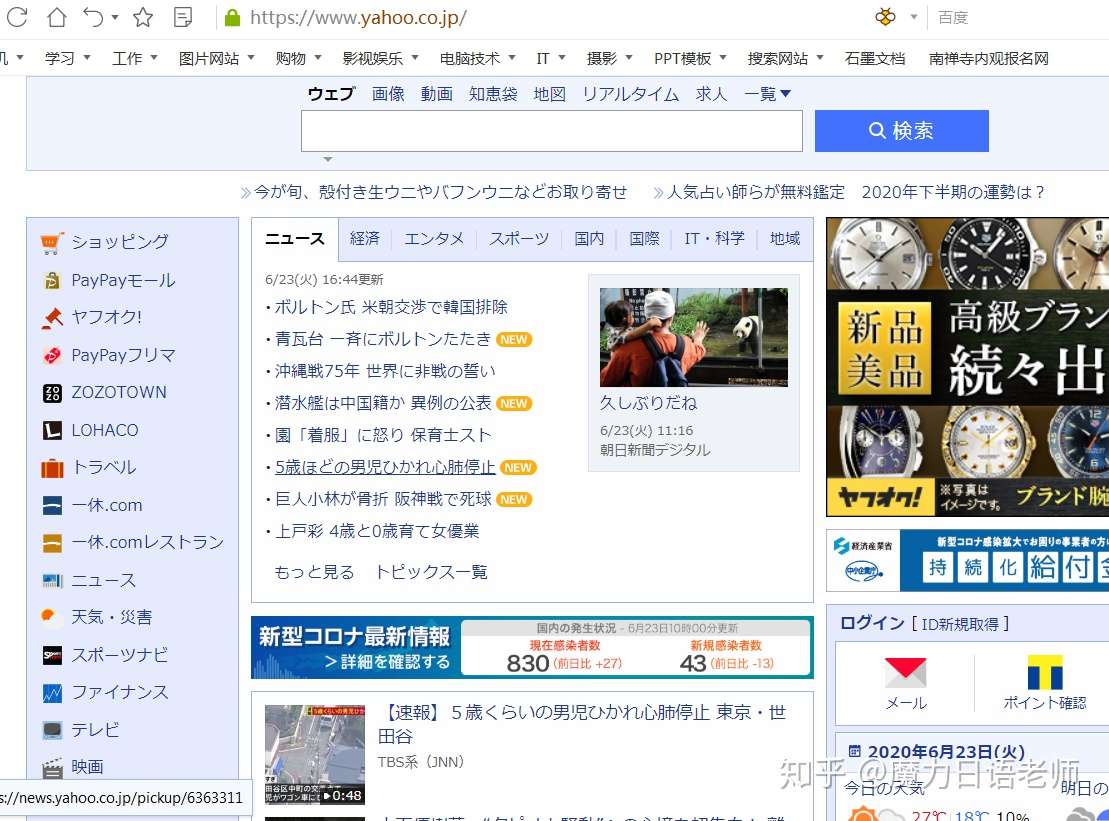Click the address bar URL
The image size is (1109, 821).
point(358,18)
